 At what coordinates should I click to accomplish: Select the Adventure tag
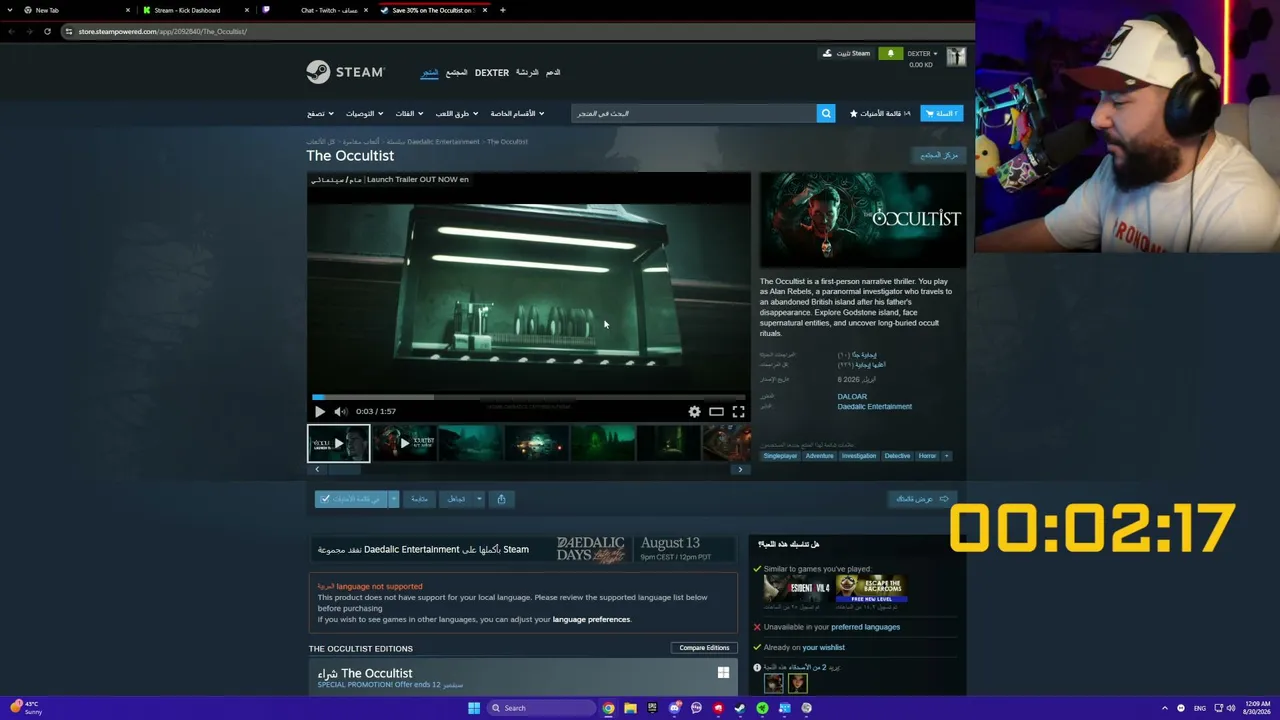(x=819, y=456)
